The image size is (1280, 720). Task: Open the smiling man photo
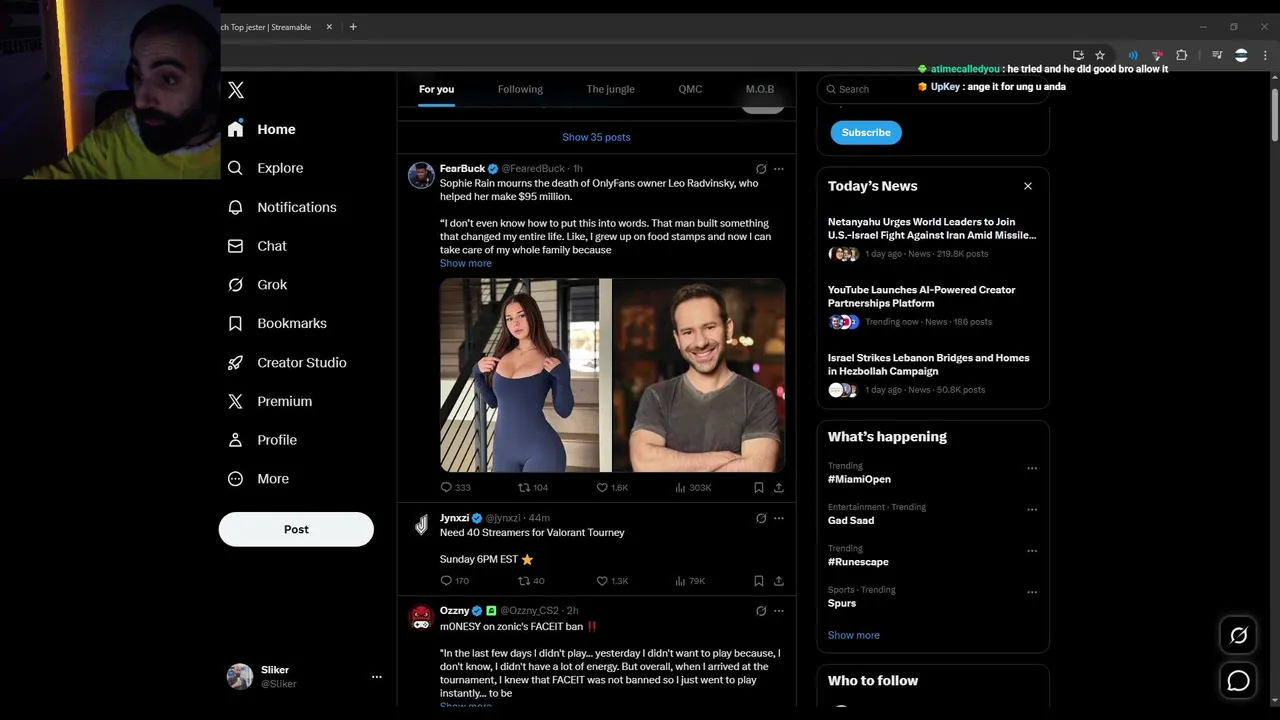(699, 375)
